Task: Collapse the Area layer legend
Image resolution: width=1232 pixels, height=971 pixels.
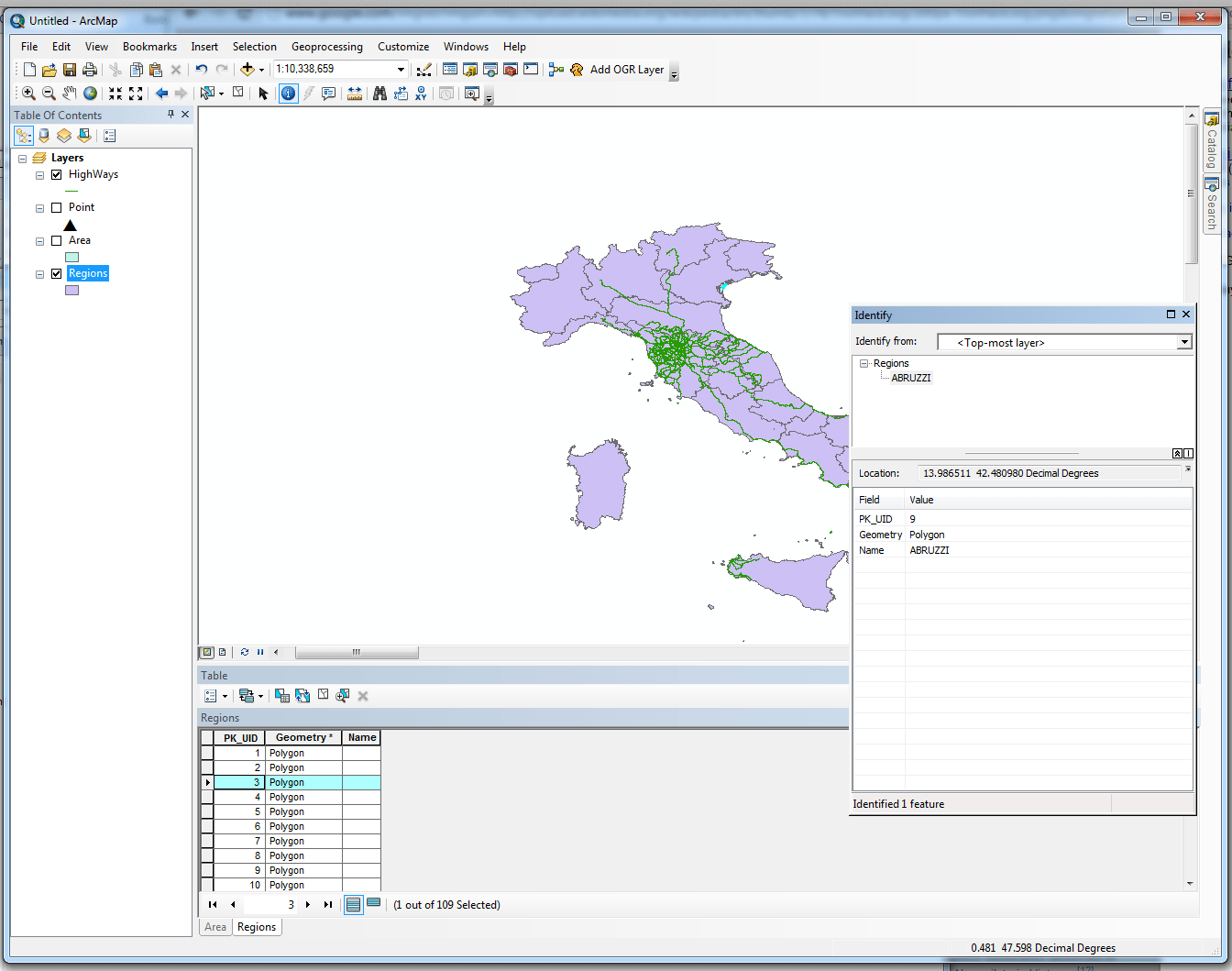Action: pyautogui.click(x=39, y=241)
